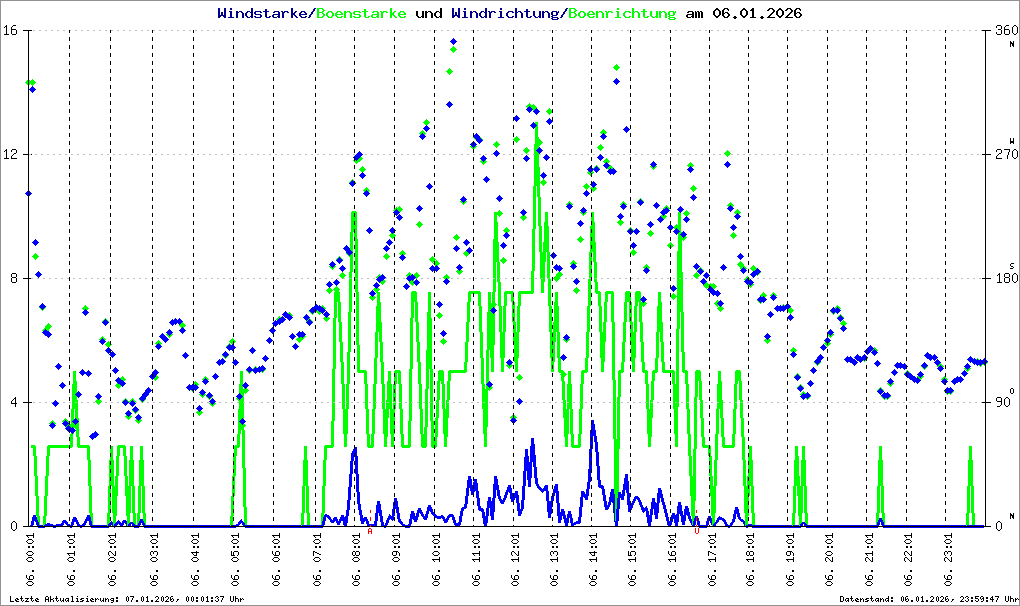Click the compass letter N beside 360
The width and height of the screenshot is (1020, 606).
1012,44
